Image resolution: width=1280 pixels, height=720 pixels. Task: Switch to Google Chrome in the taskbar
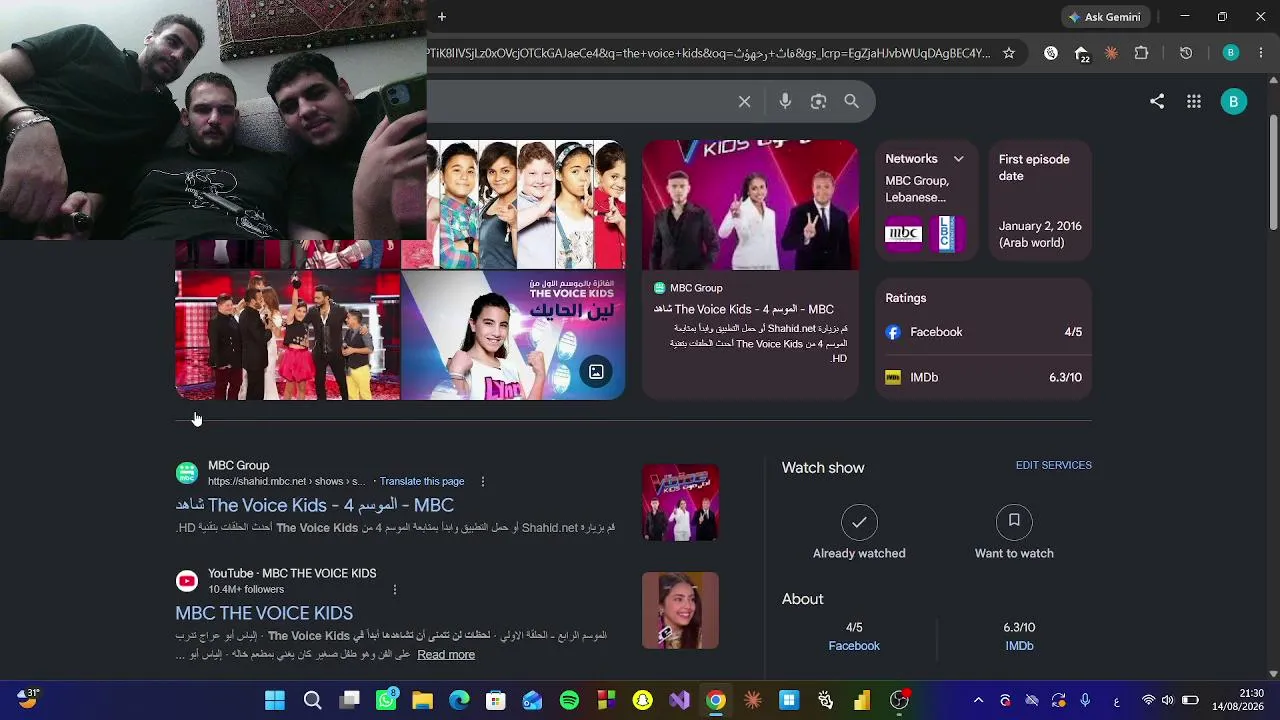(x=716, y=700)
